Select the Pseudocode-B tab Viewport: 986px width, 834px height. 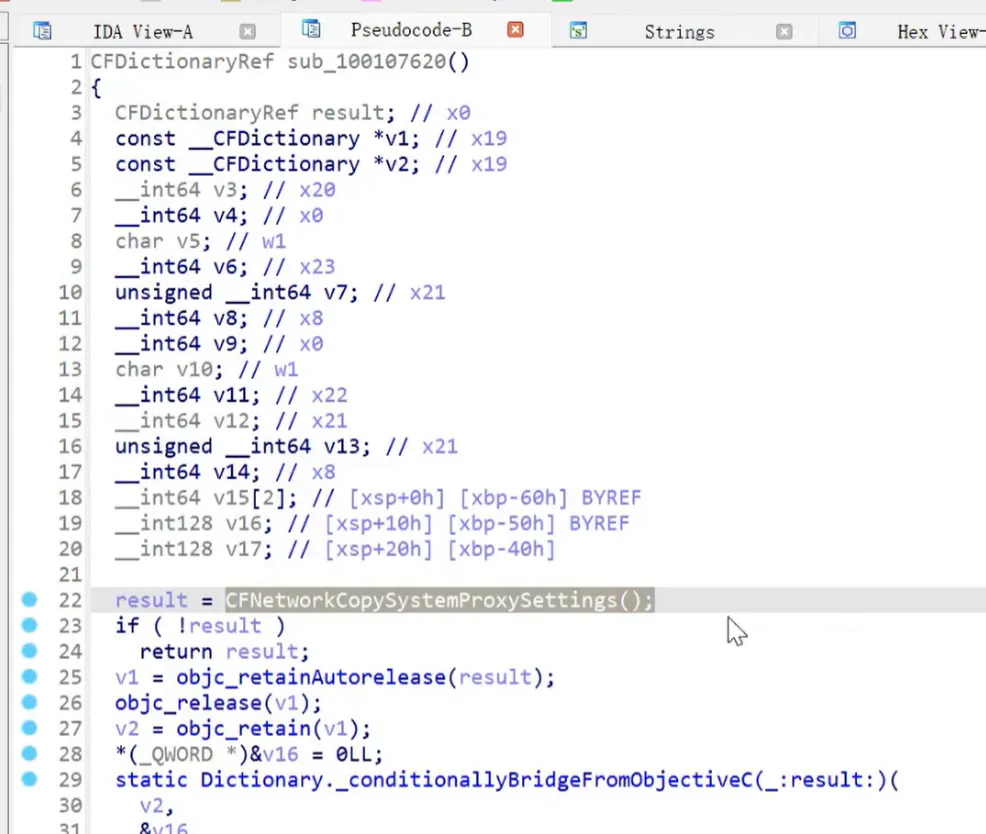pyautogui.click(x=411, y=30)
